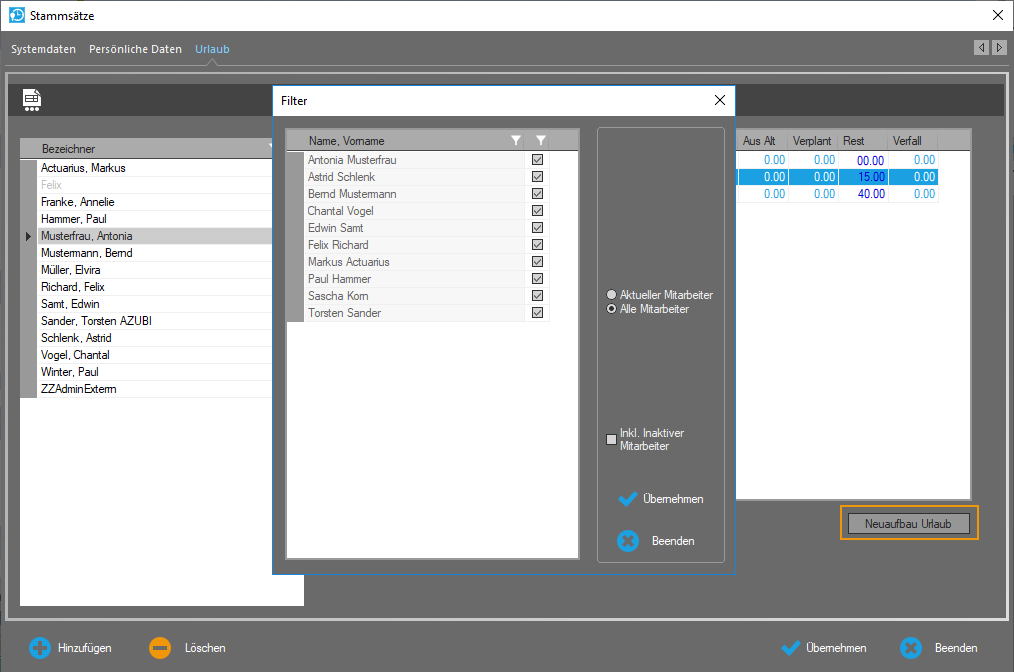Viewport: 1014px width, 672px height.
Task: Select the Alle Mitarbeiter radio button
Action: point(612,310)
